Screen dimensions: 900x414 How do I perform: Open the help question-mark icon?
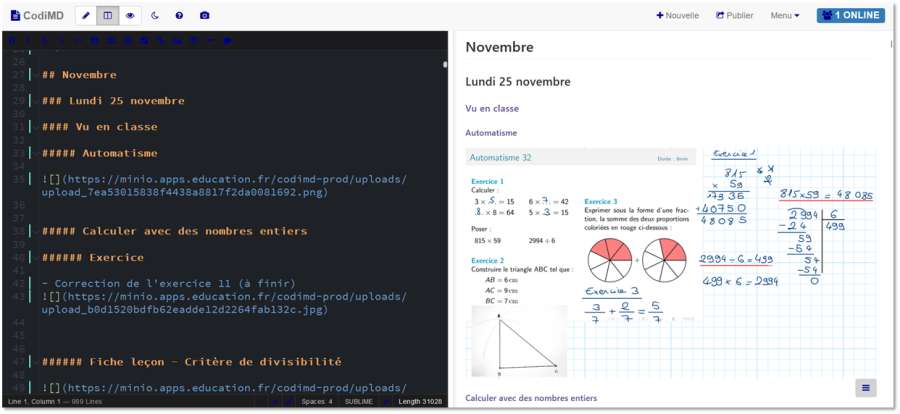coord(179,16)
